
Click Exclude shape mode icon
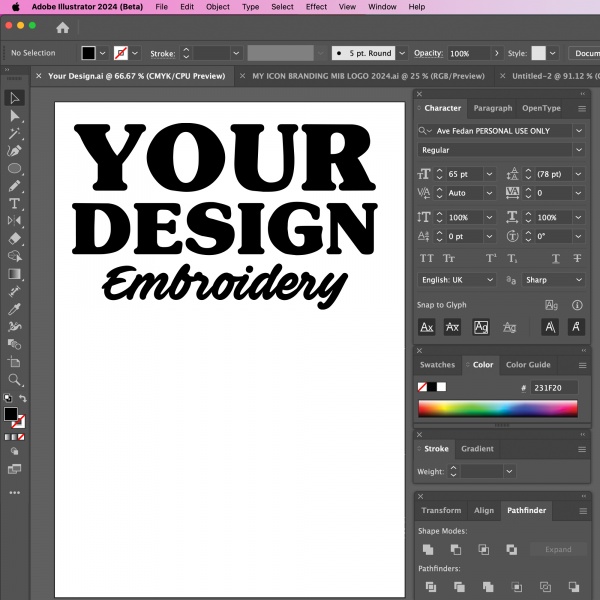point(512,549)
